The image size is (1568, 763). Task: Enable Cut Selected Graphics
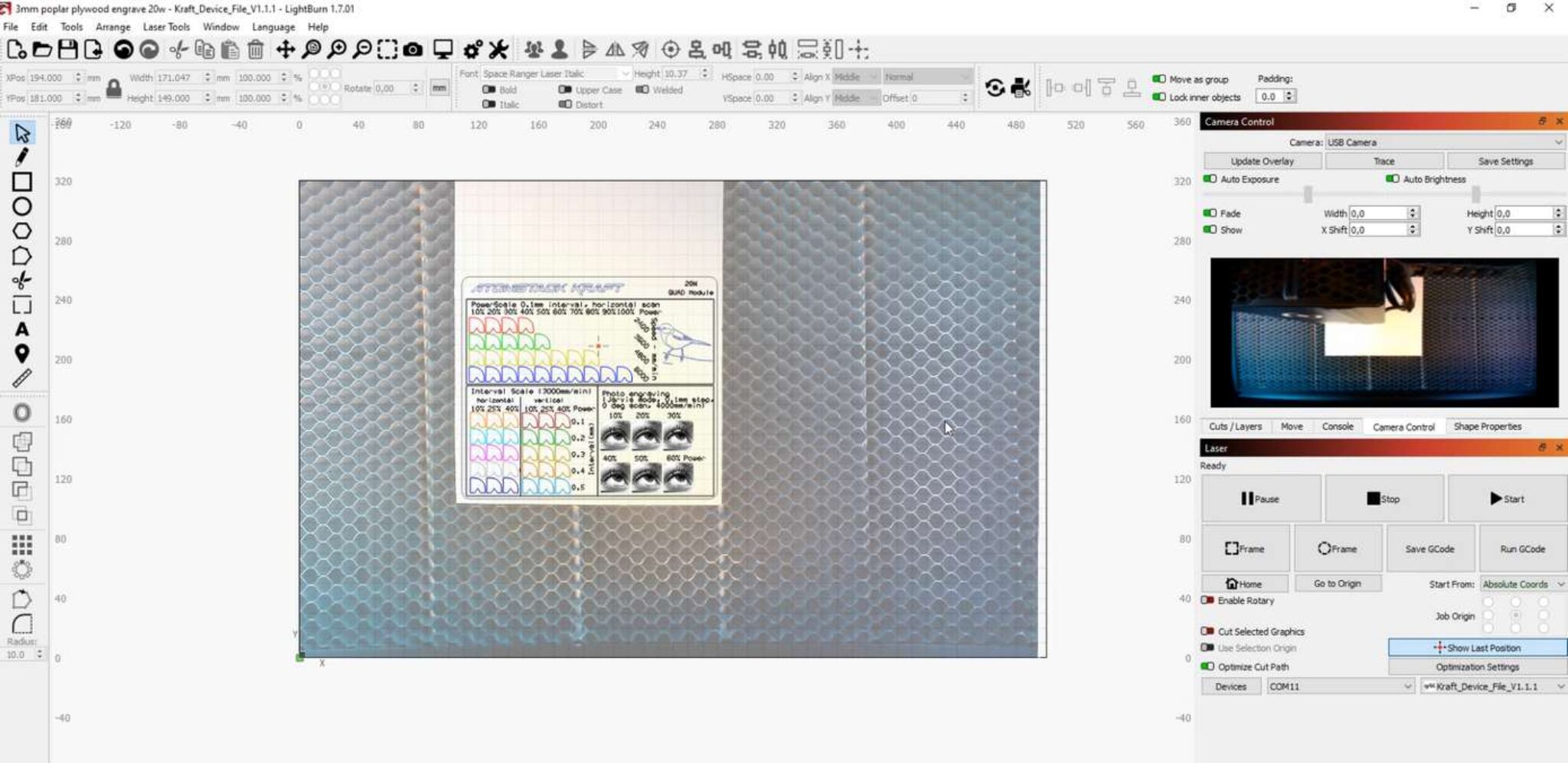point(1207,631)
